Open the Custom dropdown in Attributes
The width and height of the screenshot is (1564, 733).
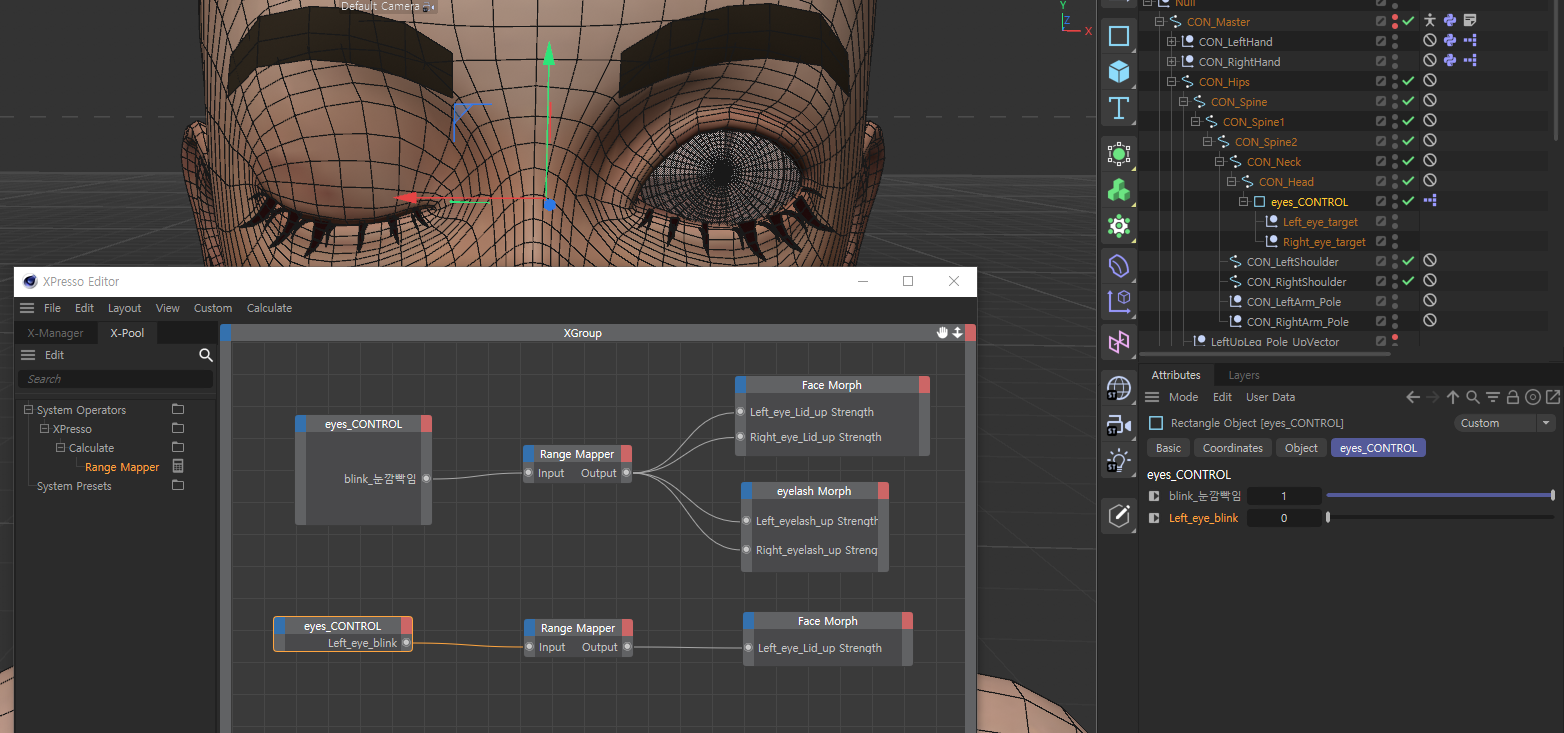1504,423
